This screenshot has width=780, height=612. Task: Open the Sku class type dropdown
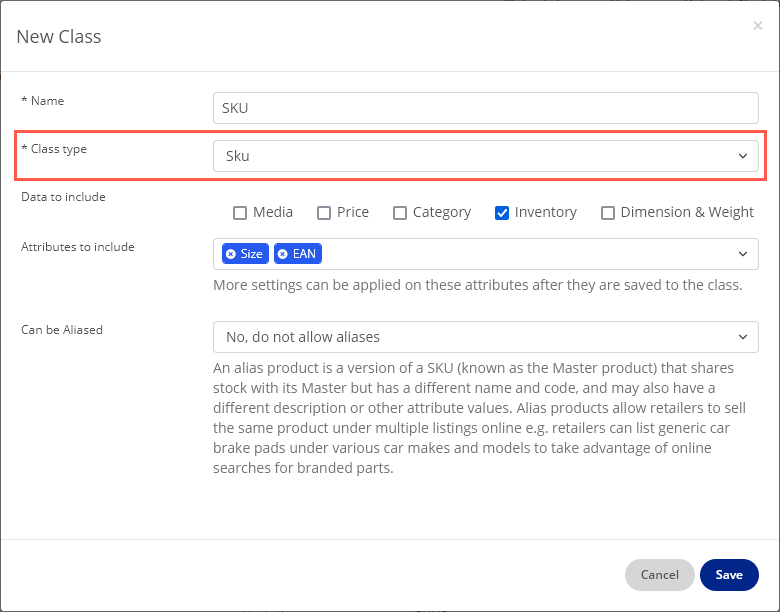point(485,156)
